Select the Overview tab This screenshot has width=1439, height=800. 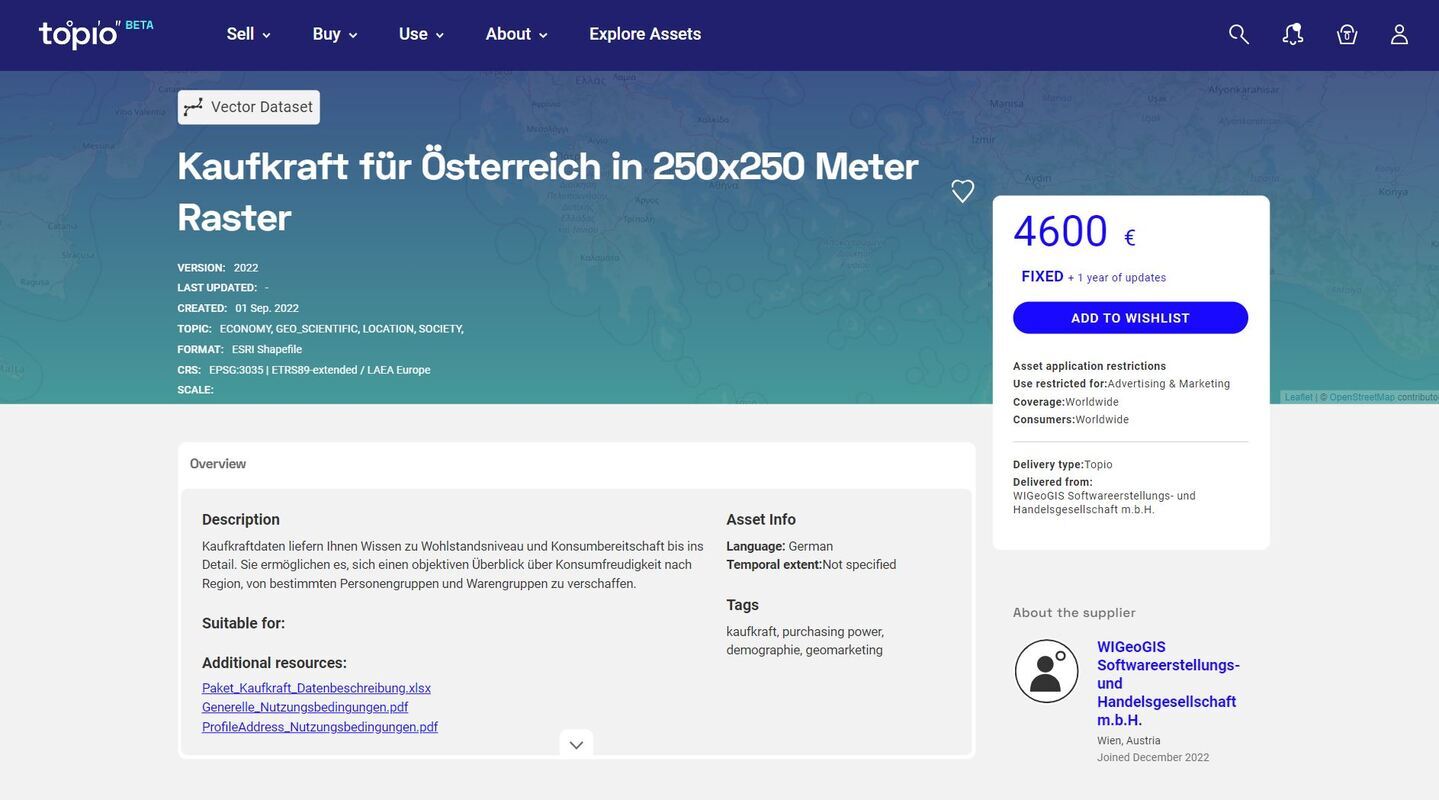tap(218, 464)
